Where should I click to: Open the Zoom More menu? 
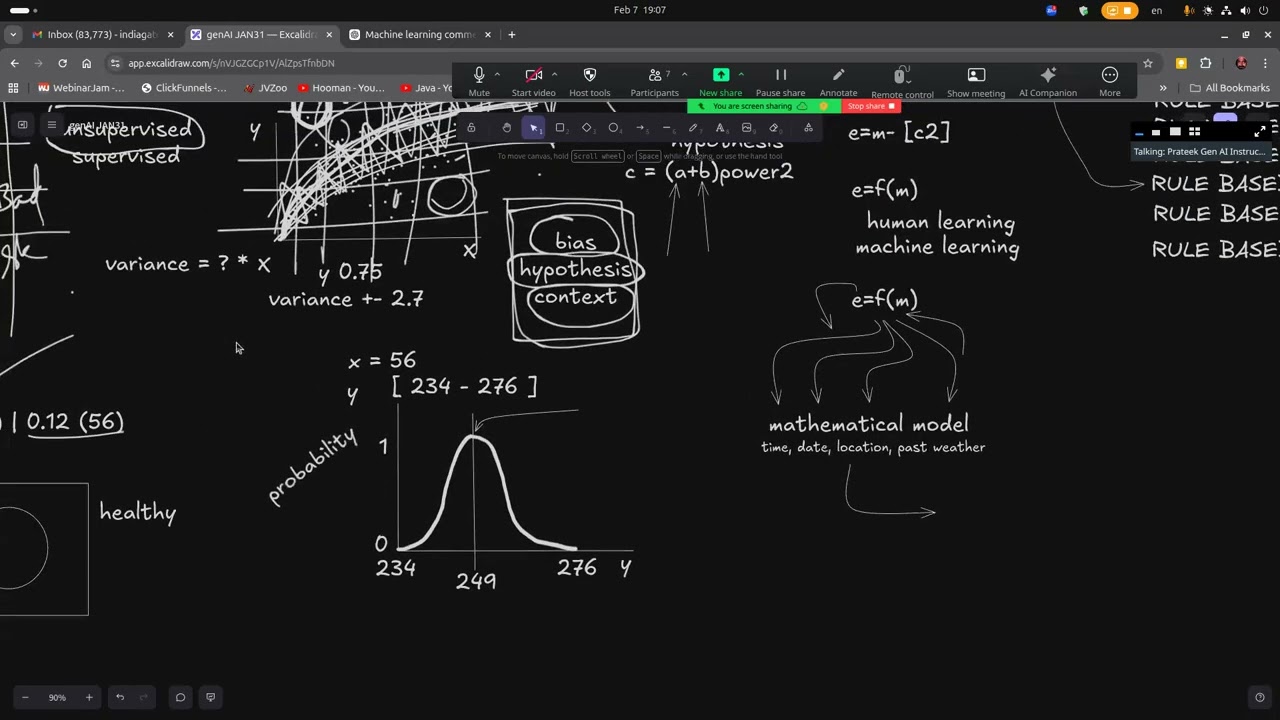pos(1110,81)
